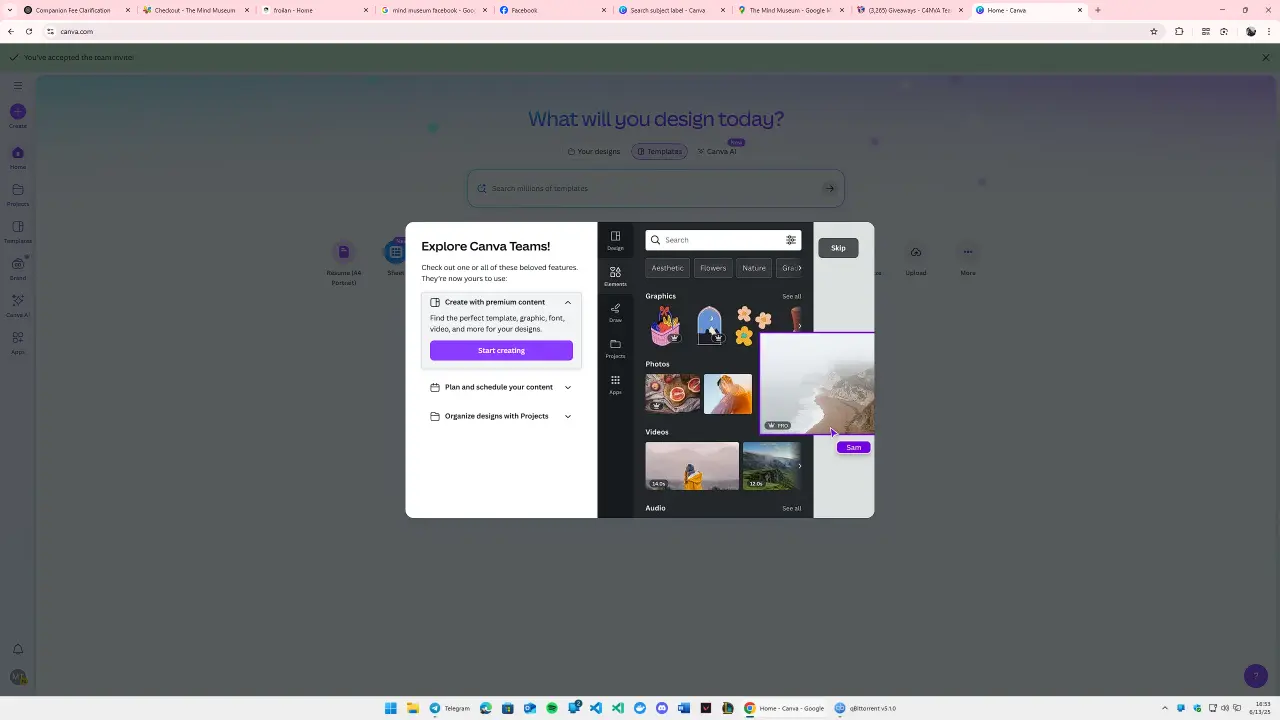Image resolution: width=1280 pixels, height=720 pixels.
Task: Switch to the Your designs tab
Action: (594, 151)
